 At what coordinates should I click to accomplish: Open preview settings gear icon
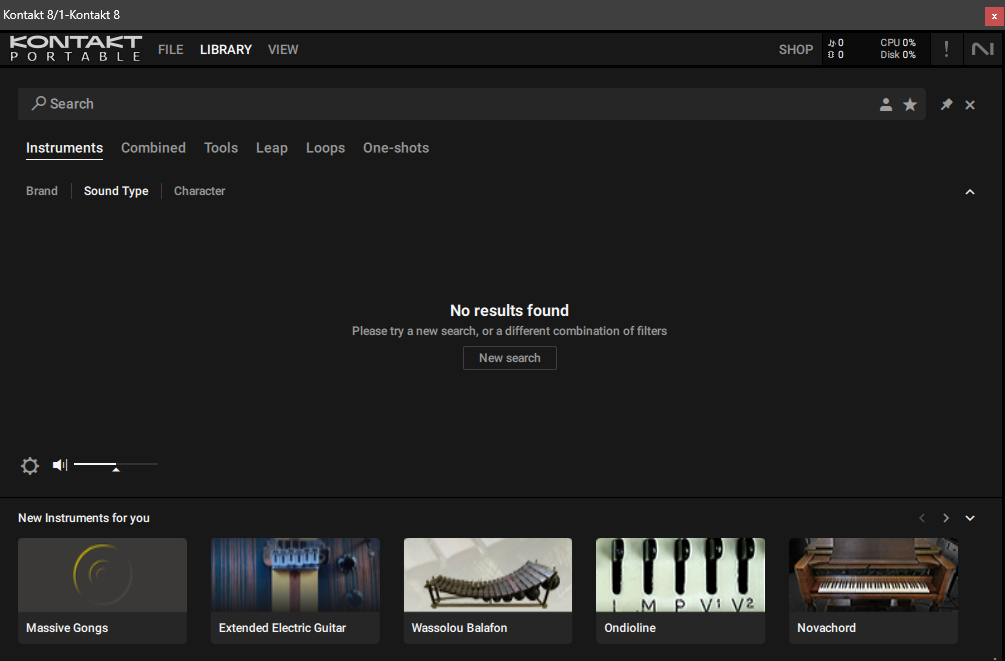coord(30,465)
